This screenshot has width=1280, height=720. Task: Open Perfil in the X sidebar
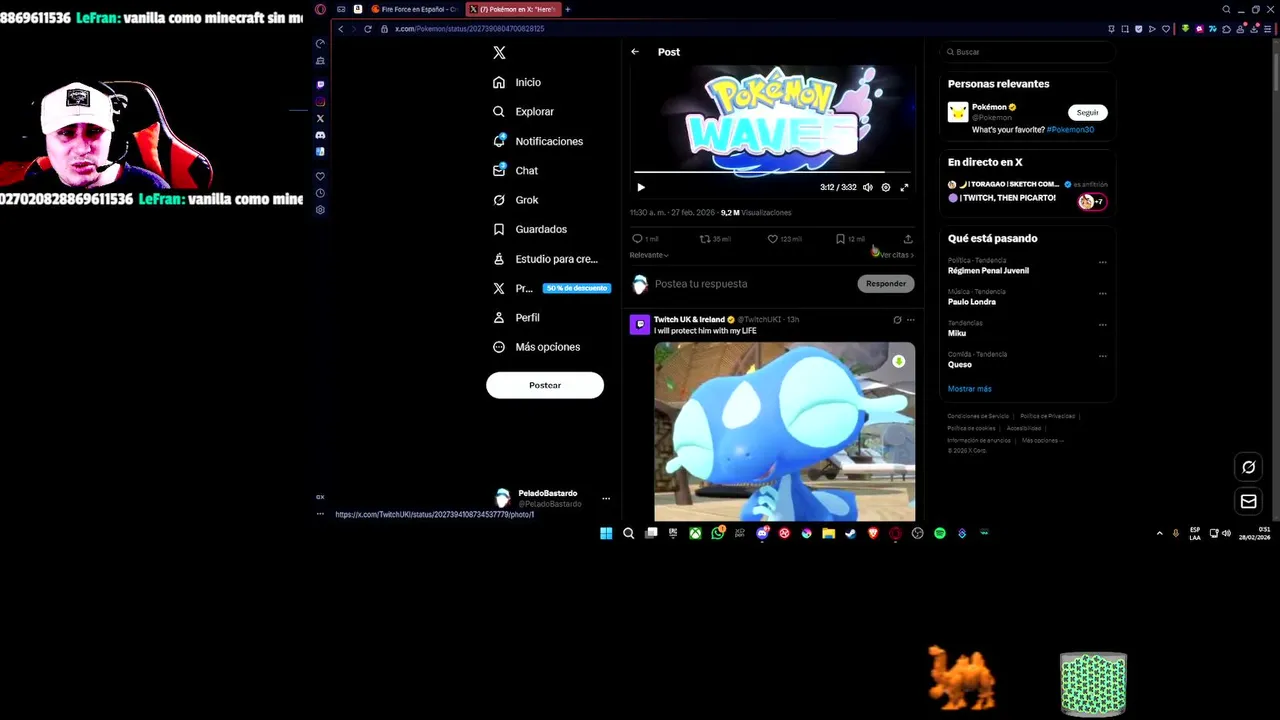[517, 317]
